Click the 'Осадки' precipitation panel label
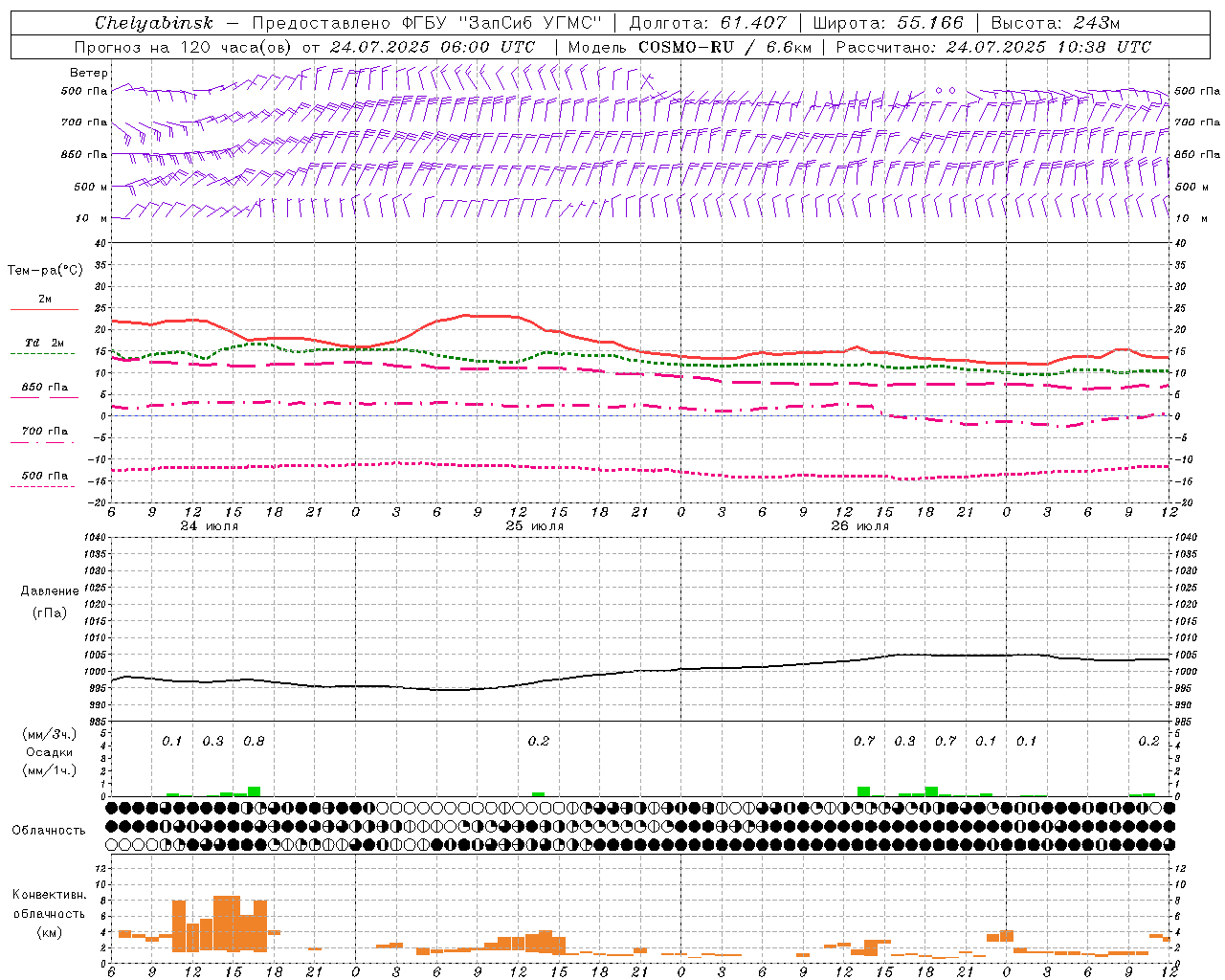The width and height of the screenshot is (1225, 980). click(x=50, y=752)
